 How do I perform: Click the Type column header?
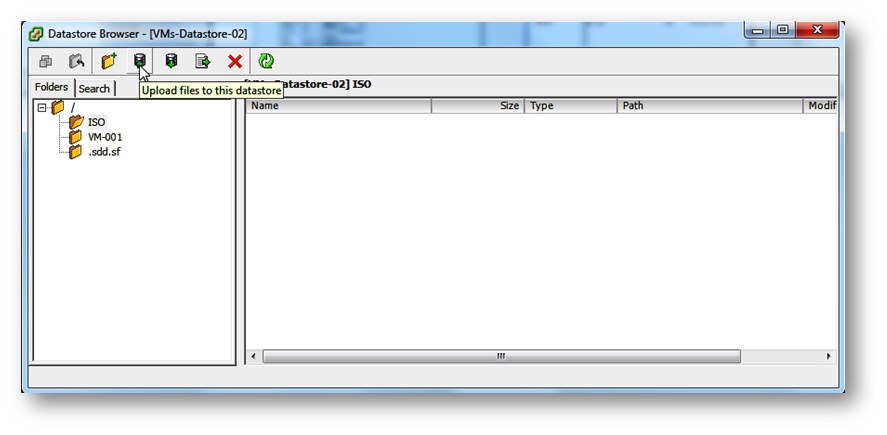point(570,106)
